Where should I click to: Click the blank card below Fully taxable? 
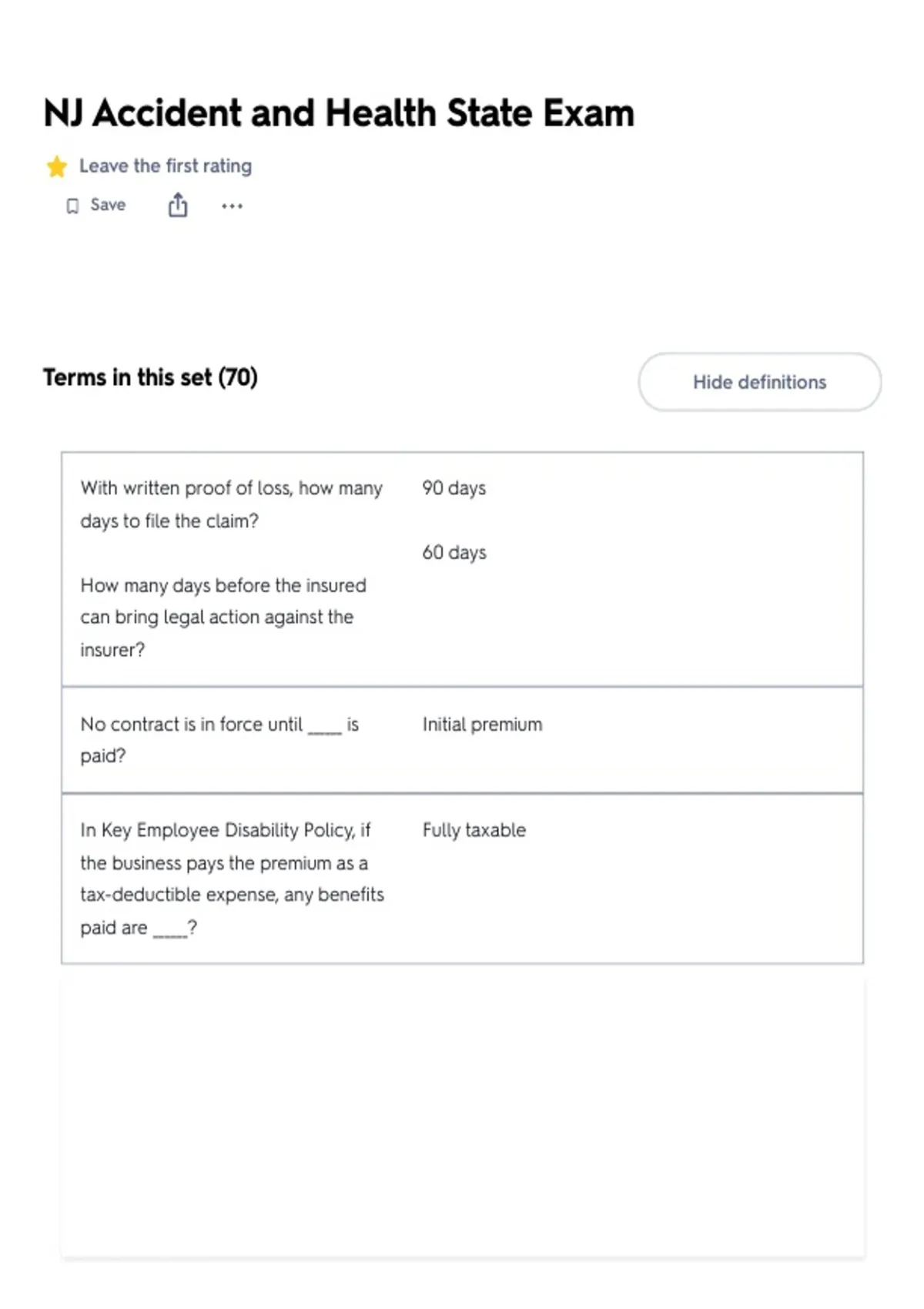click(x=462, y=1116)
